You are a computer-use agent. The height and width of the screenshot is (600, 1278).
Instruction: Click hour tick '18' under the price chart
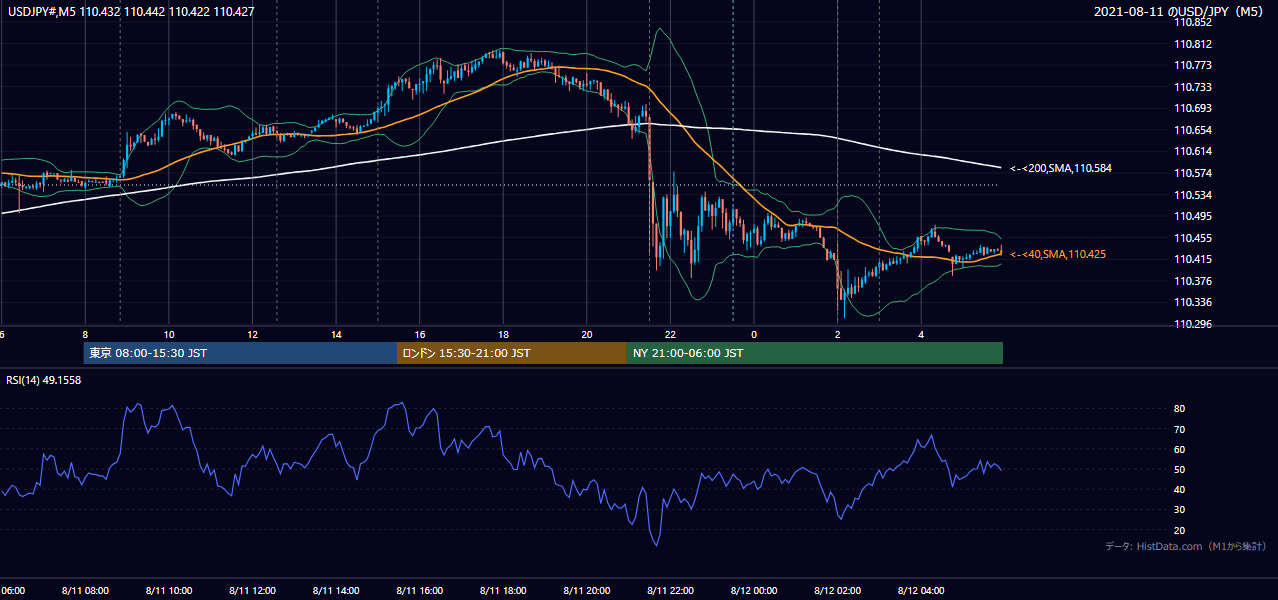503,334
